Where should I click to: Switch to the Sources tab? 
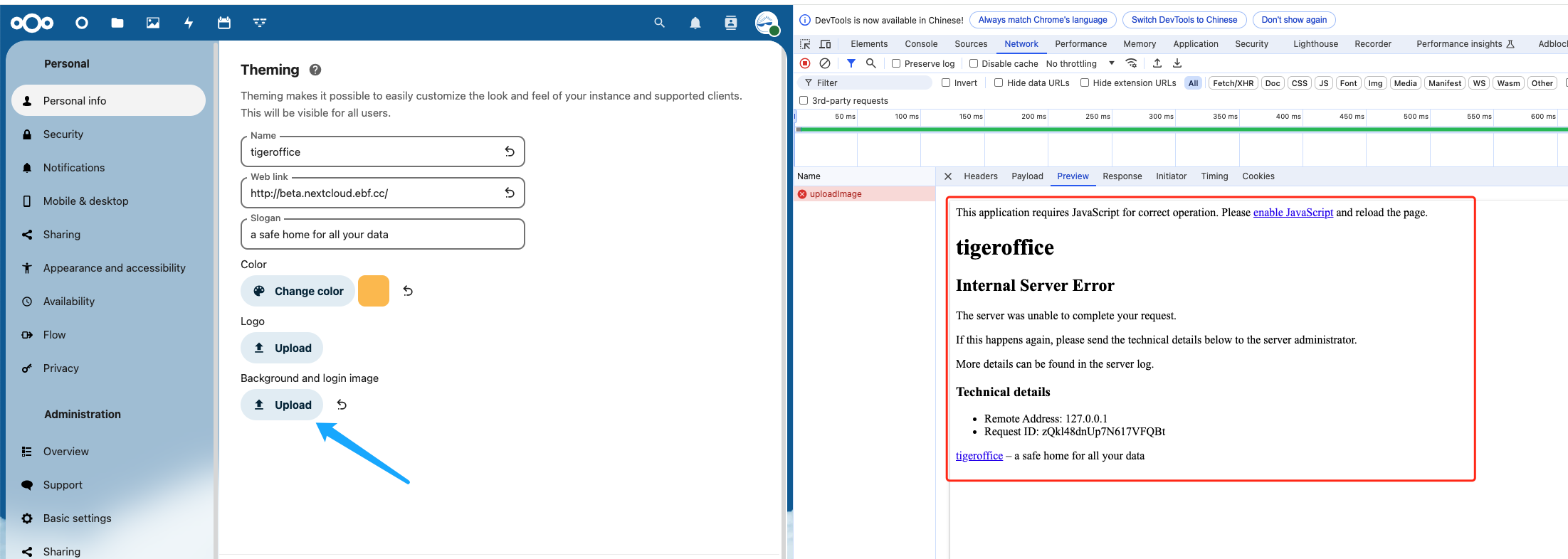pyautogui.click(x=971, y=44)
